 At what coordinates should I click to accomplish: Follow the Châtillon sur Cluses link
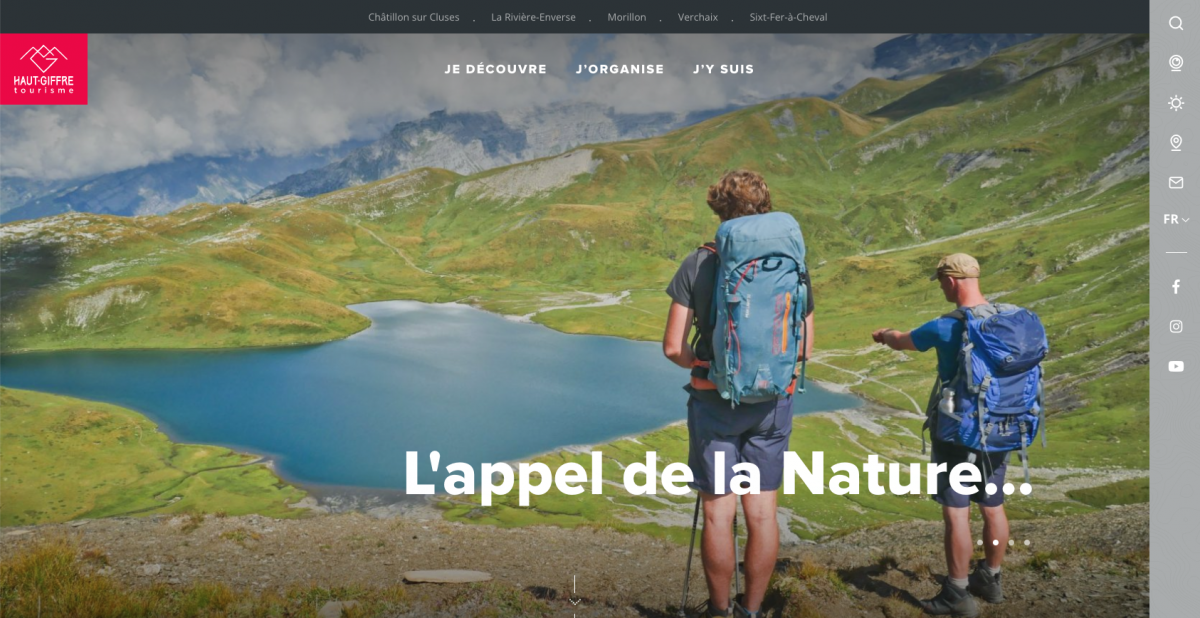[x=414, y=17]
